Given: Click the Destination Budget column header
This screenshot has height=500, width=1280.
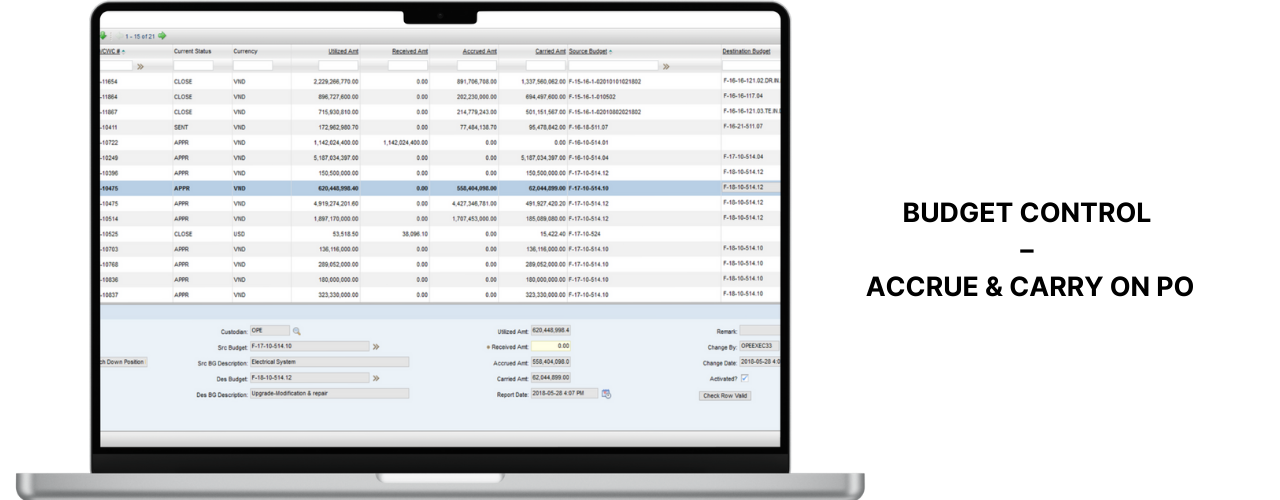Looking at the screenshot, I should 746,51.
